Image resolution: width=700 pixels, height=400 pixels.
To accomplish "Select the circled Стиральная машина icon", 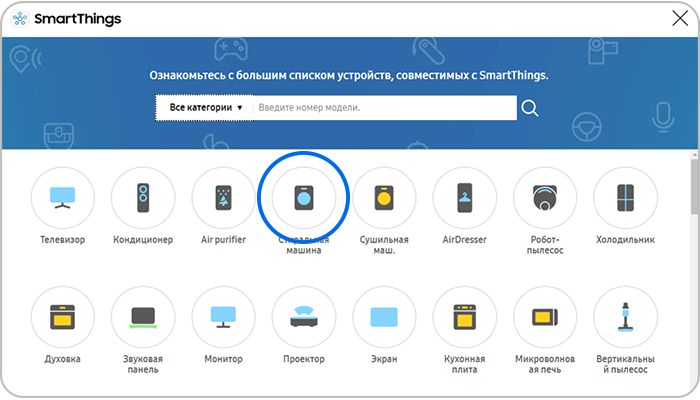I will [x=303, y=198].
